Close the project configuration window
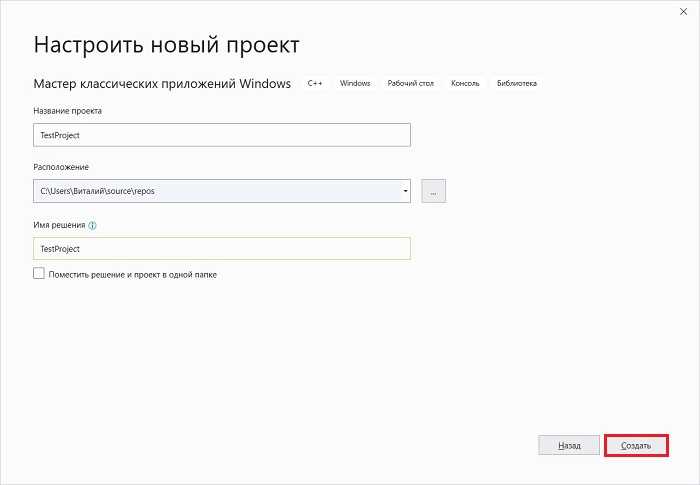This screenshot has width=700, height=485. pos(681,15)
